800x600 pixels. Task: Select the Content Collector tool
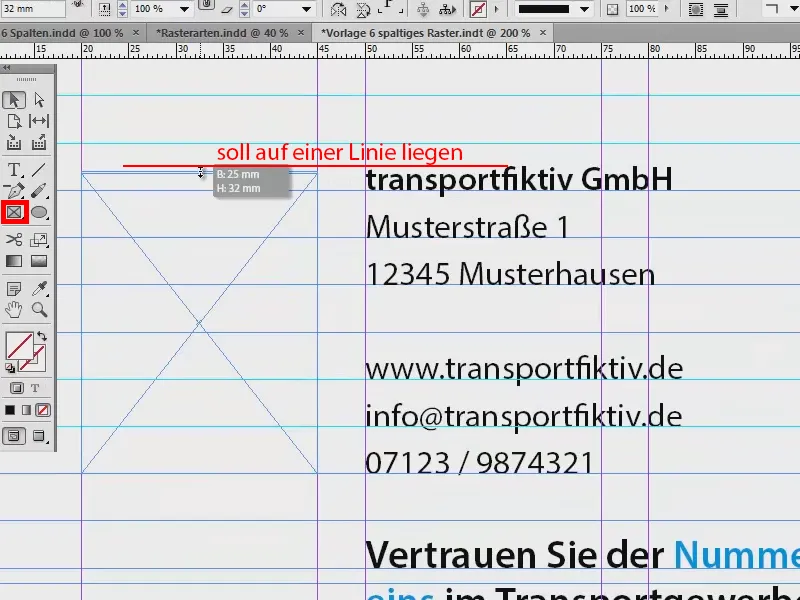pyautogui.click(x=14, y=142)
